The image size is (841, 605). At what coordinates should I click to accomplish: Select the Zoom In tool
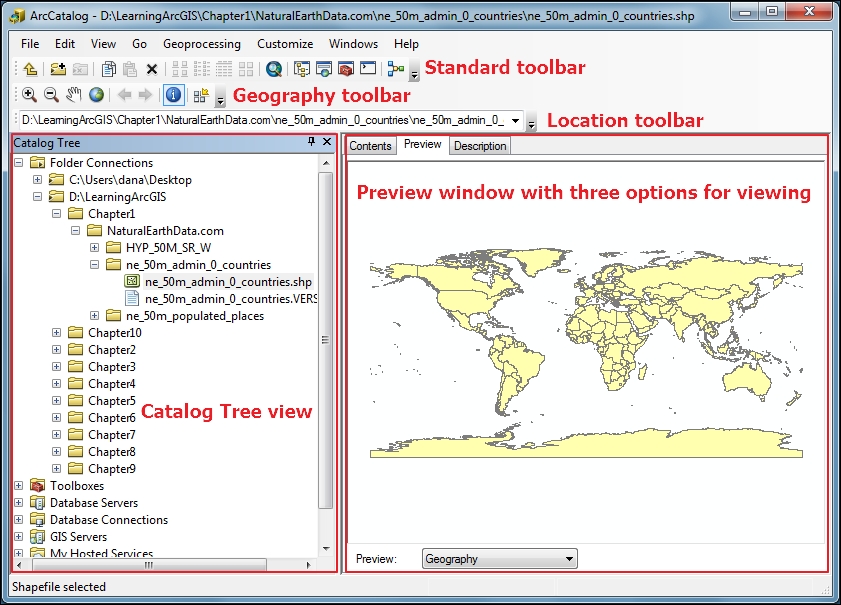pos(29,95)
